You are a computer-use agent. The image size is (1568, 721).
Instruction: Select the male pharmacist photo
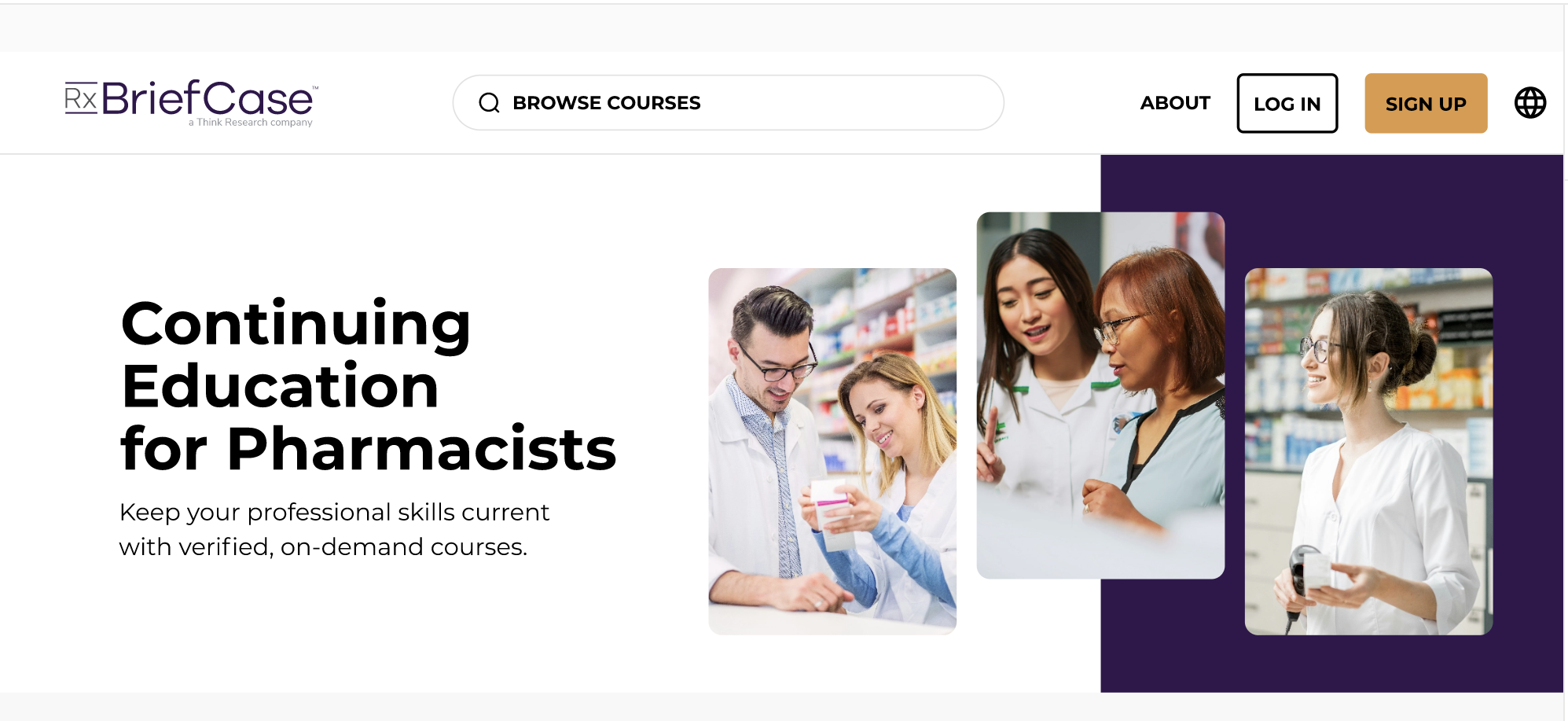[832, 451]
